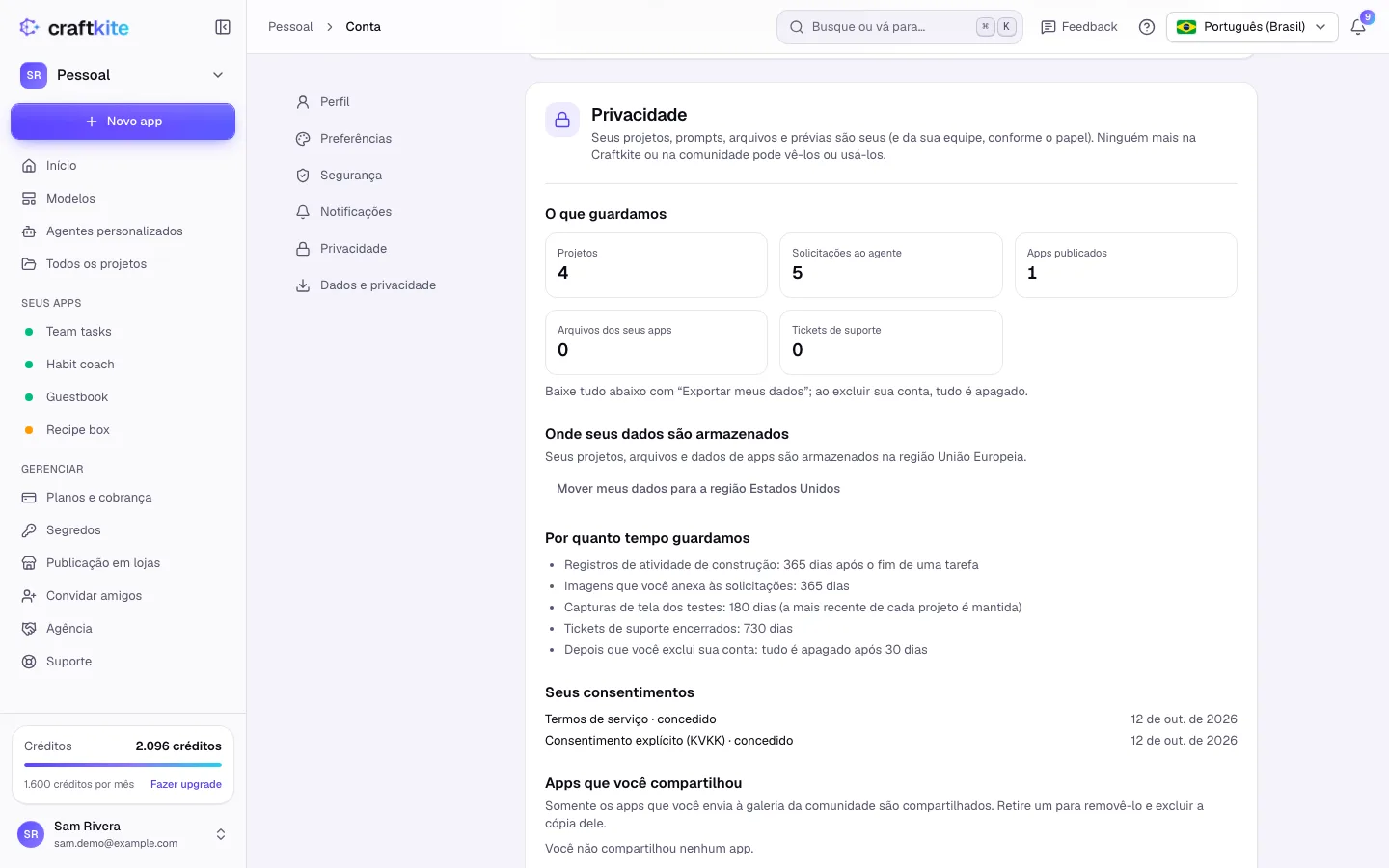Click the Perfil person icon
This screenshot has height=868, width=1389.
point(303,102)
